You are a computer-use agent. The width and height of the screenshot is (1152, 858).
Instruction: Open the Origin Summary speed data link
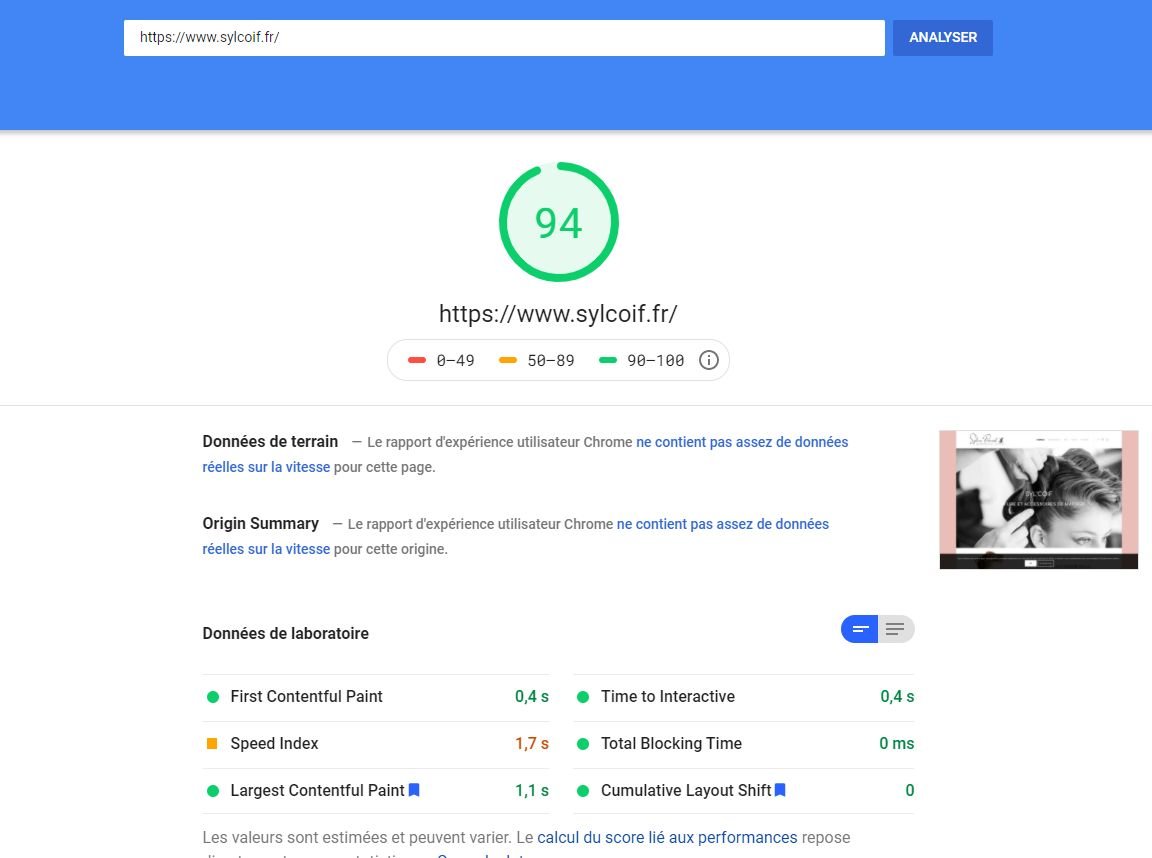coord(721,523)
